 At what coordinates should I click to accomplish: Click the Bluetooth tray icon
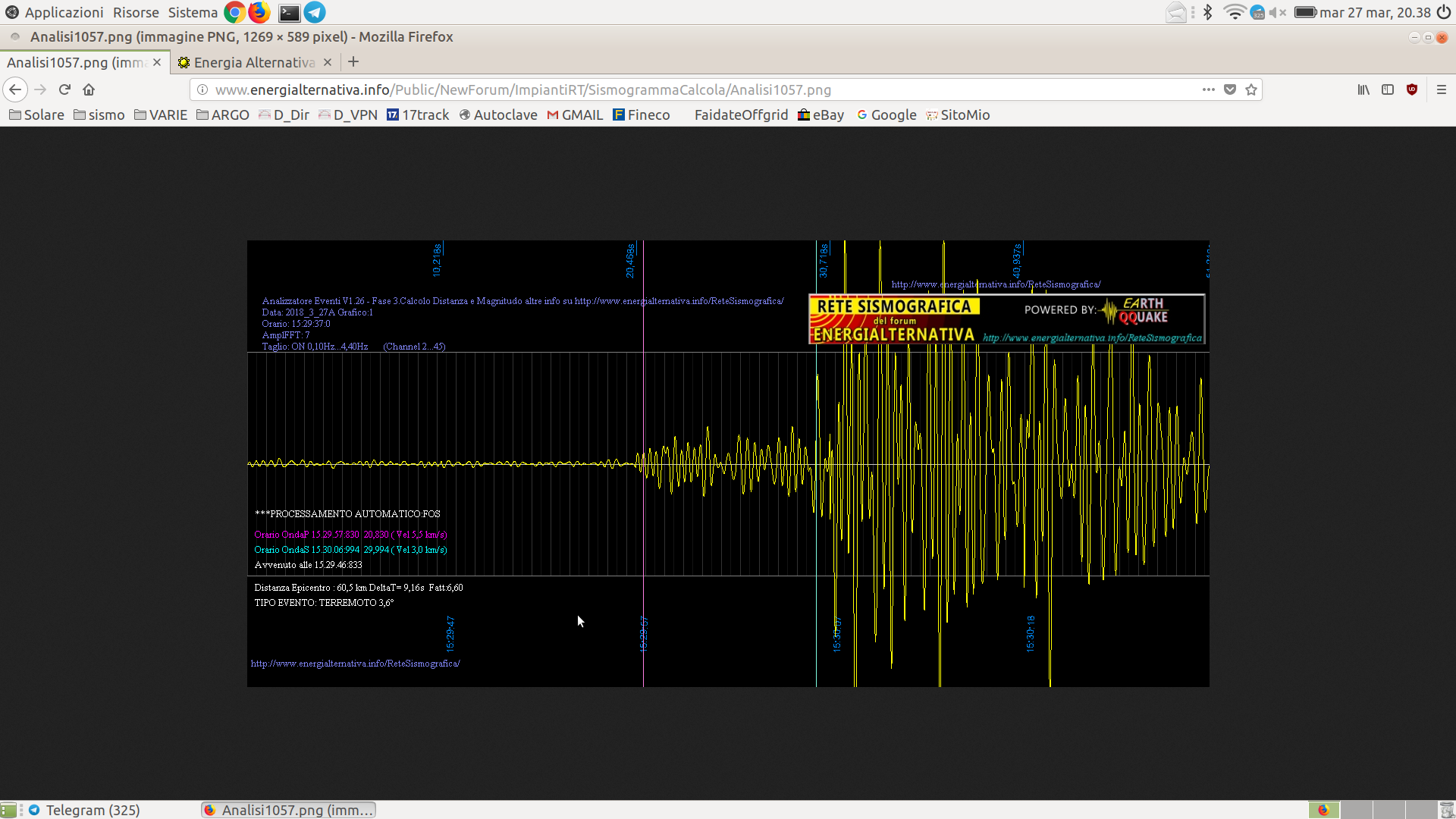tap(1208, 12)
